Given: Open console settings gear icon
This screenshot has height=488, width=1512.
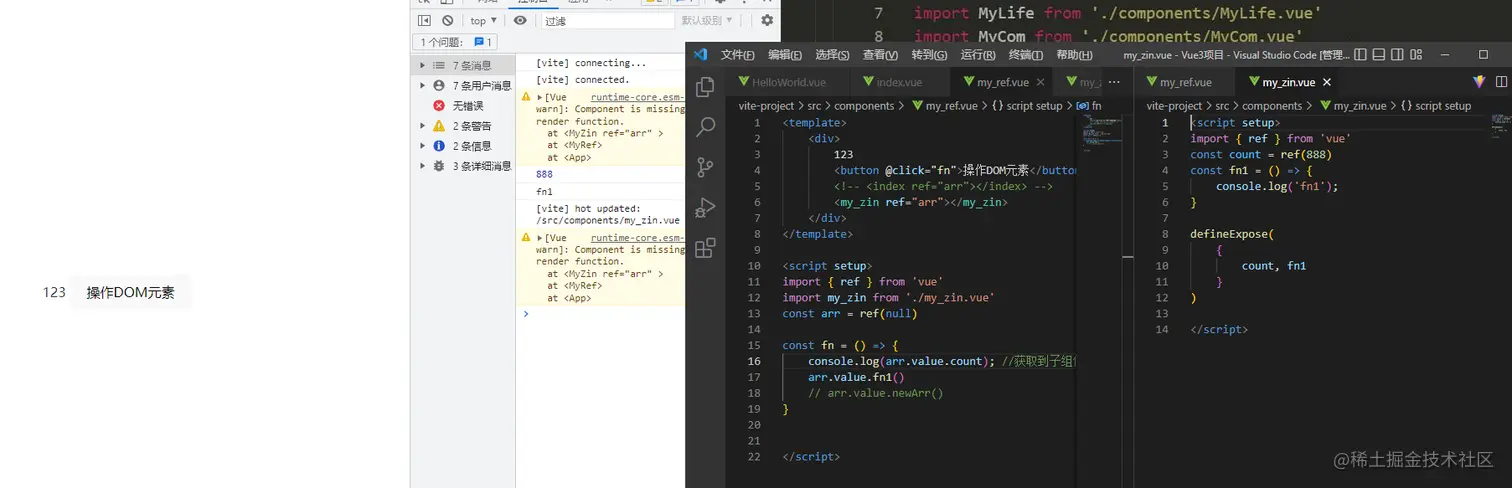Looking at the screenshot, I should pyautogui.click(x=767, y=20).
